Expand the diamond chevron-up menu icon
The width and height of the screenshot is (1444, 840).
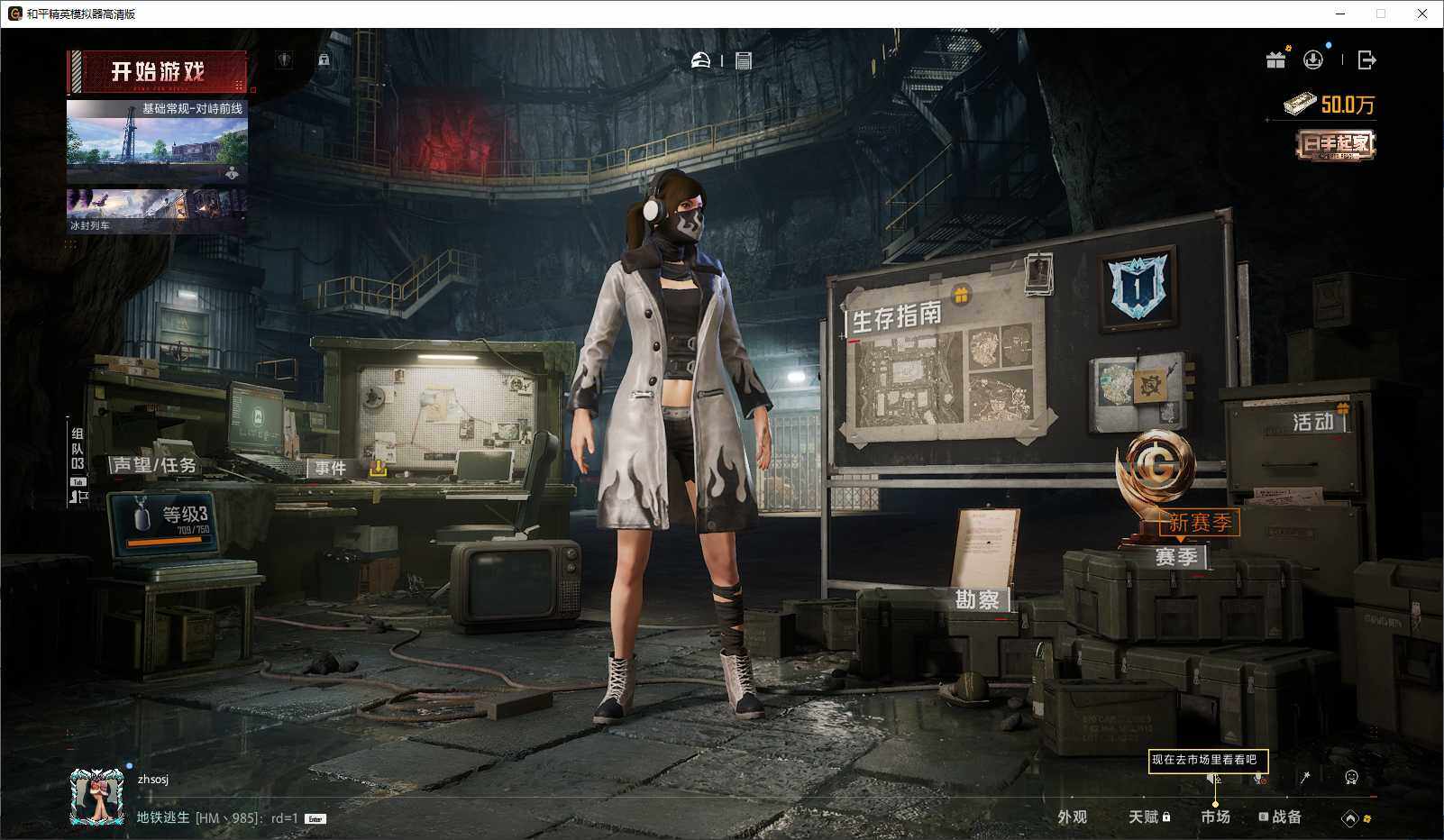tap(1349, 818)
